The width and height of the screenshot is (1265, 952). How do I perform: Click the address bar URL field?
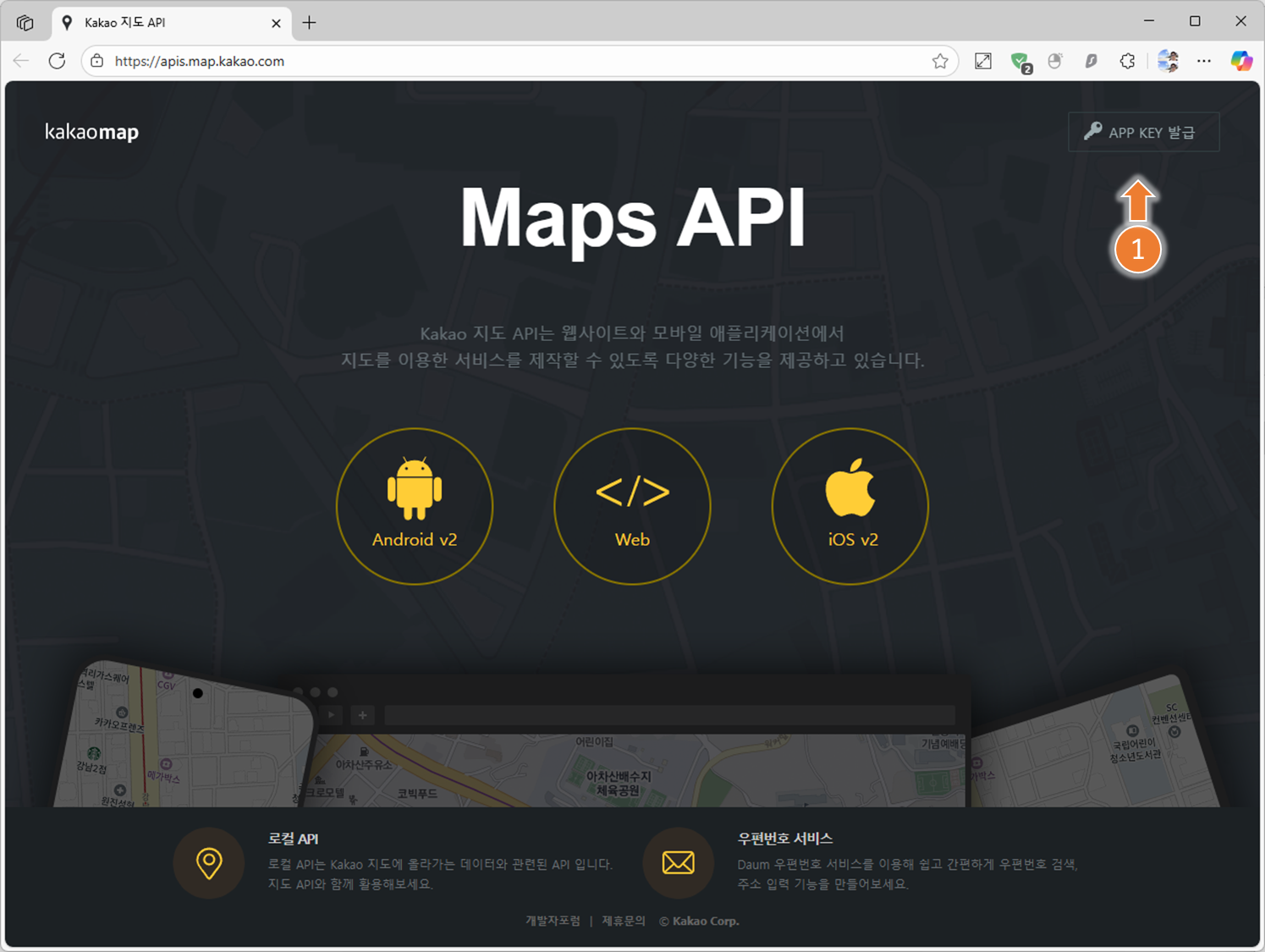click(520, 61)
